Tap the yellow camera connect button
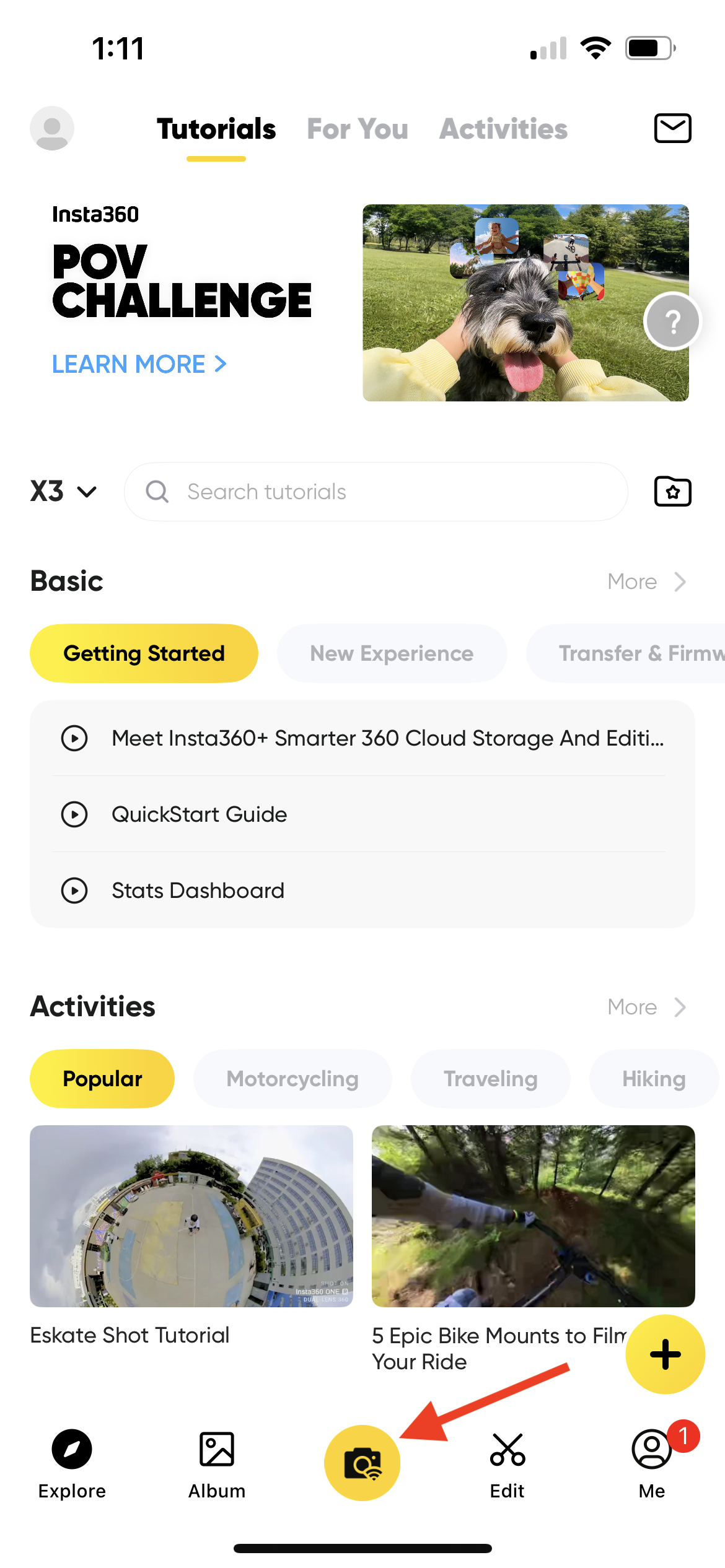This screenshot has width=725, height=1568. [362, 1463]
